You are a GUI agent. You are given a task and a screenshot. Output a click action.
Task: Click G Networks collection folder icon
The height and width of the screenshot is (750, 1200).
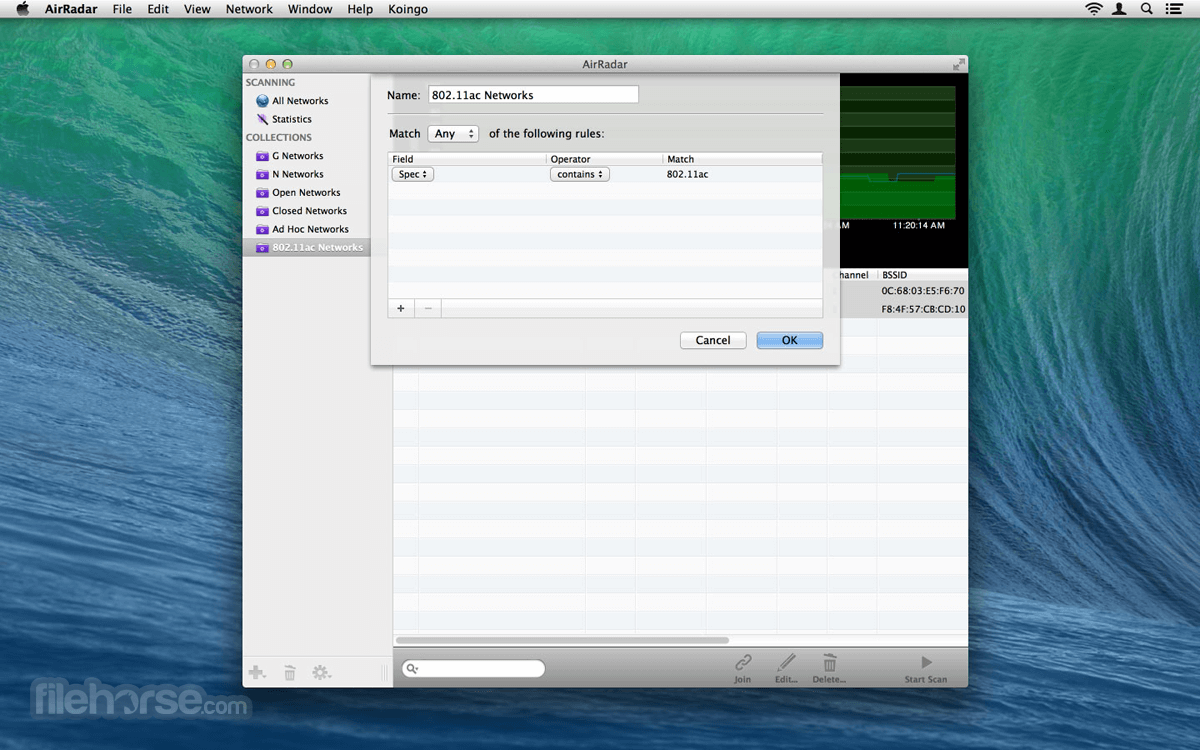[x=262, y=156]
